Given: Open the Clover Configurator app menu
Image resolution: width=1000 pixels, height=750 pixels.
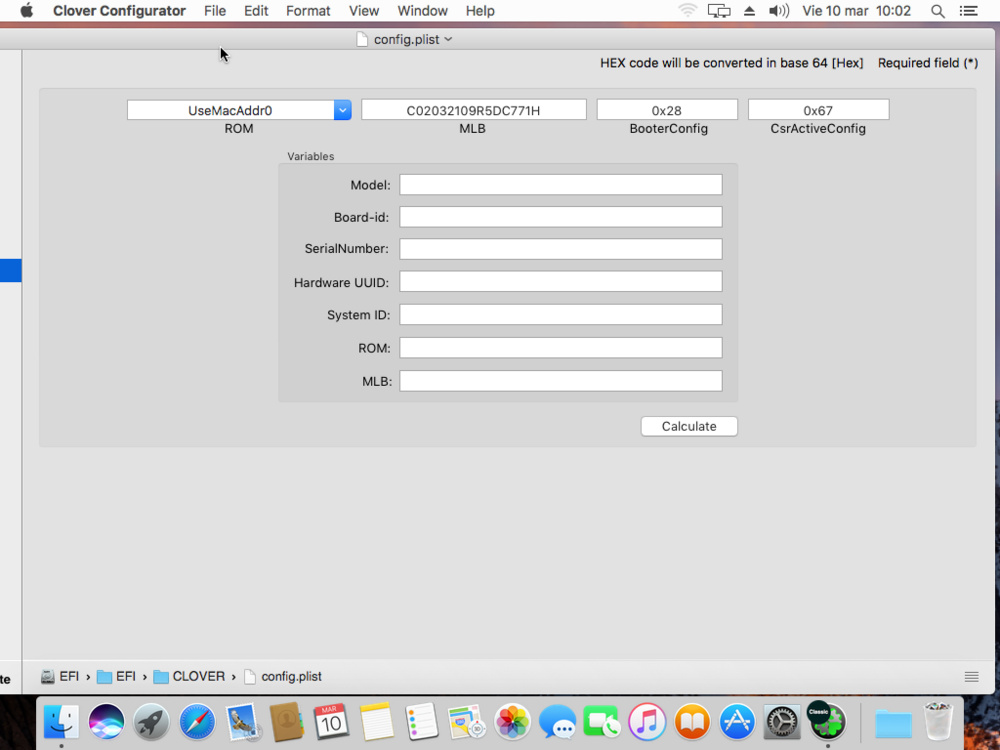Looking at the screenshot, I should [x=119, y=11].
